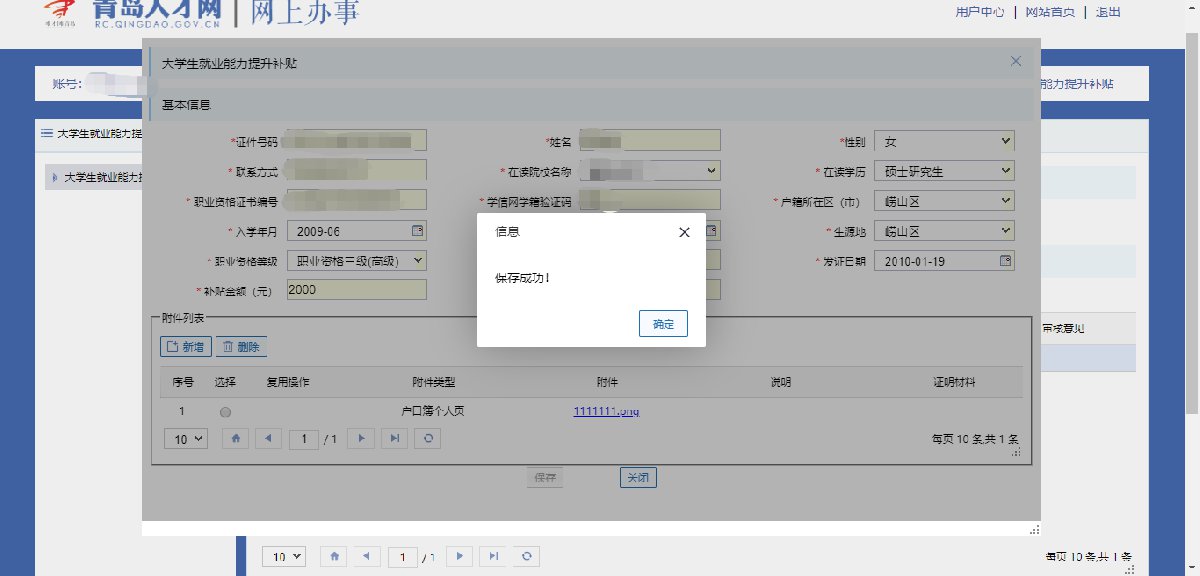Open the 用户中心 link in top navigation
This screenshot has width=1200, height=576.
980,13
